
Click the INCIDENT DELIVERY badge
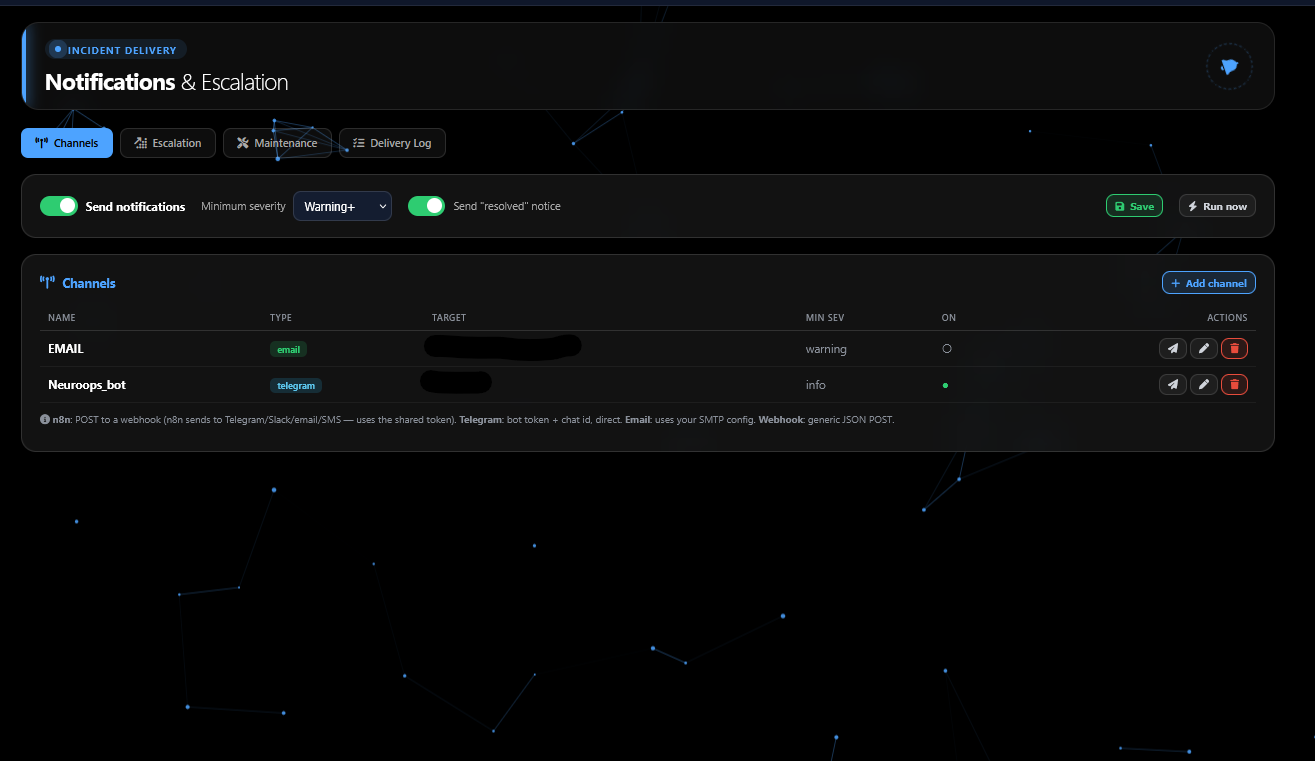click(116, 50)
